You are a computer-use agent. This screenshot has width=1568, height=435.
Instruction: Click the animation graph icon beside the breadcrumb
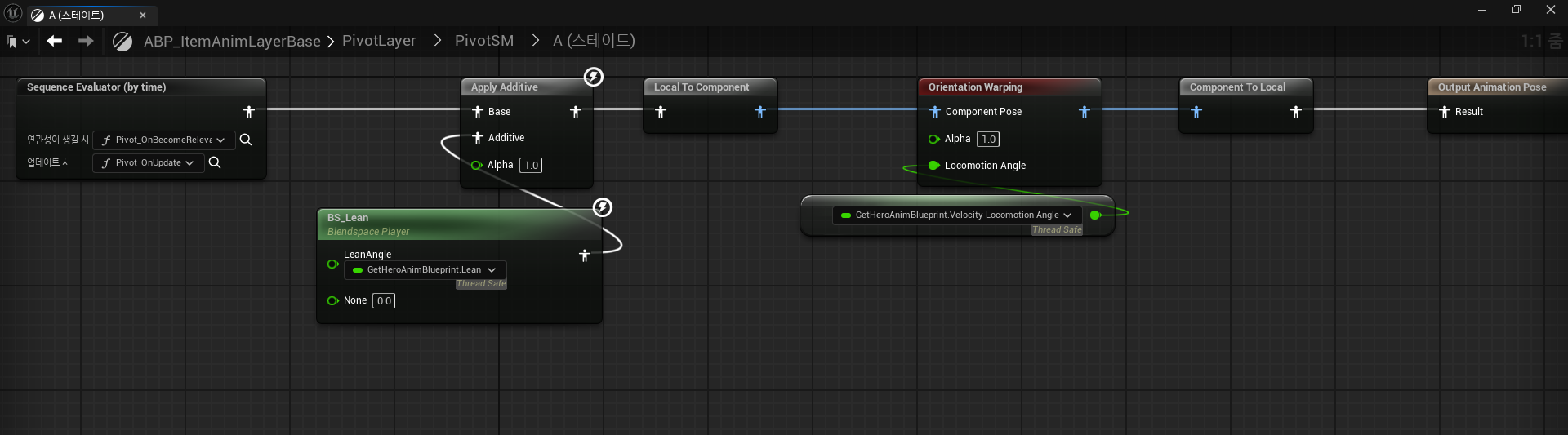pyautogui.click(x=122, y=41)
